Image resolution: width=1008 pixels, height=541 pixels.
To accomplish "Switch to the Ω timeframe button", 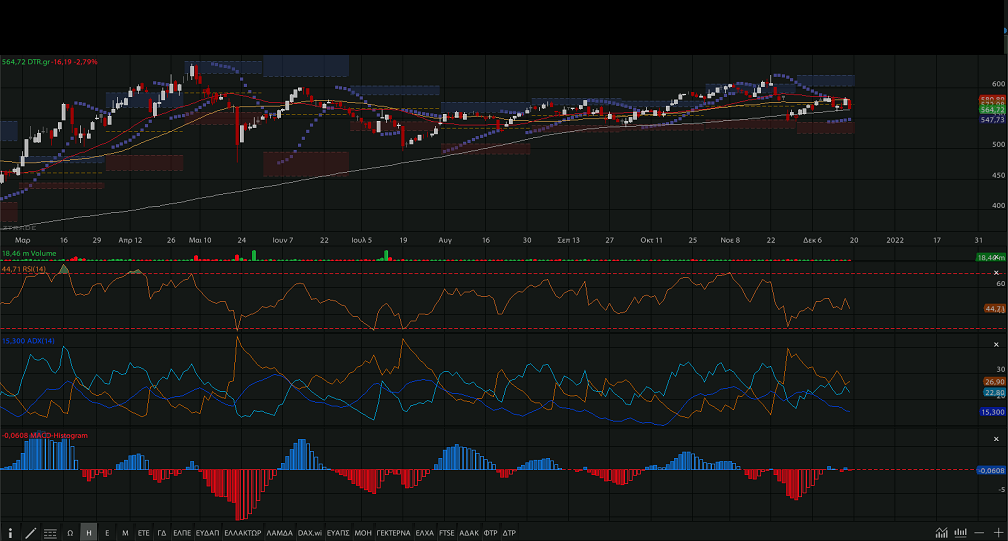I will tap(70, 533).
